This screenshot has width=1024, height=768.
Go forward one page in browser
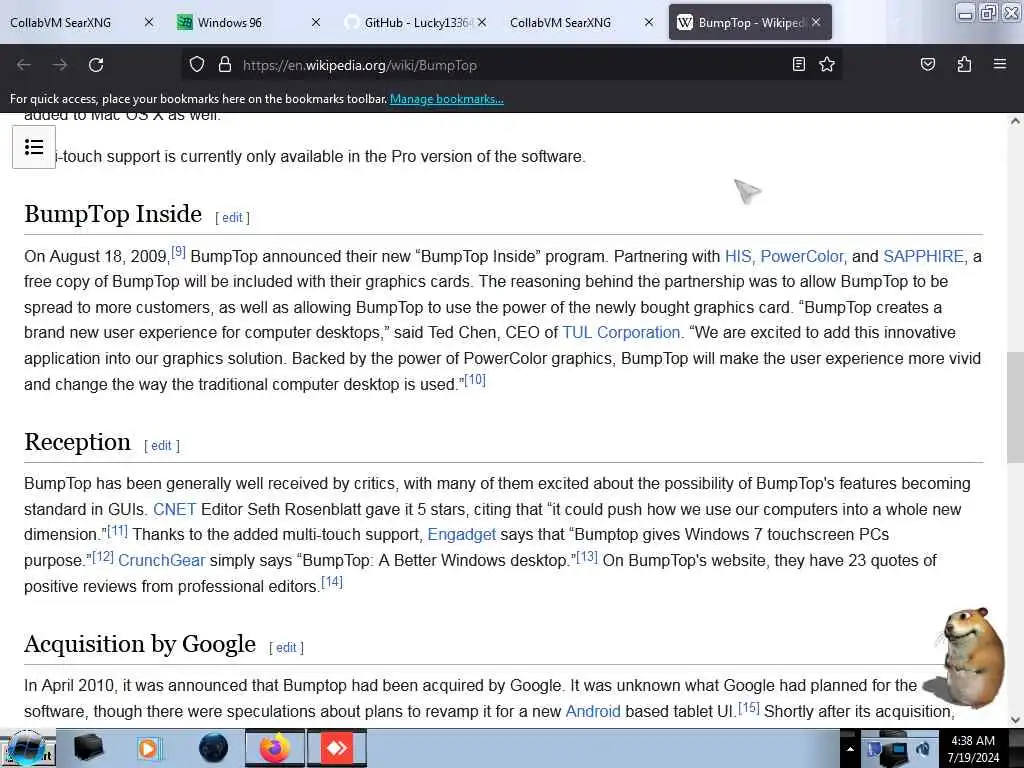(x=60, y=65)
